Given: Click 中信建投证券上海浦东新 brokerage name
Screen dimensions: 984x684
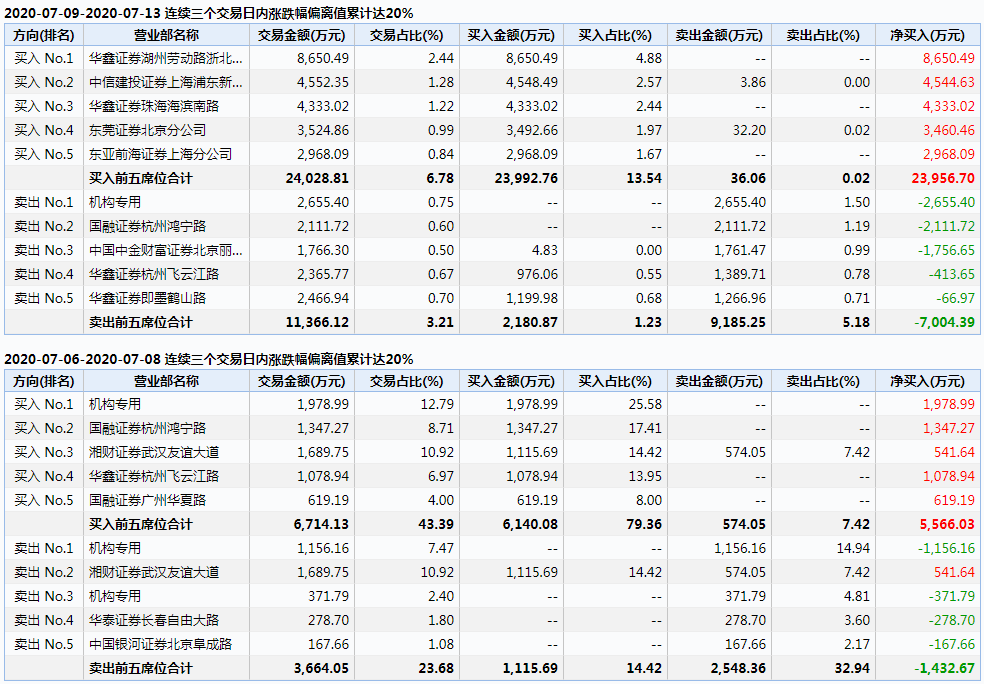Looking at the screenshot, I should tap(165, 82).
